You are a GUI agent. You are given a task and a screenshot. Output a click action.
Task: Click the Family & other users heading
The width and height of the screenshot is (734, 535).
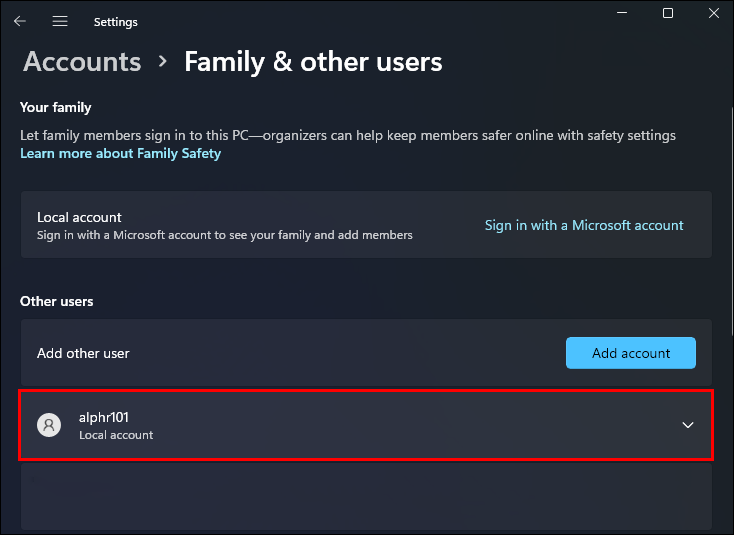[313, 62]
